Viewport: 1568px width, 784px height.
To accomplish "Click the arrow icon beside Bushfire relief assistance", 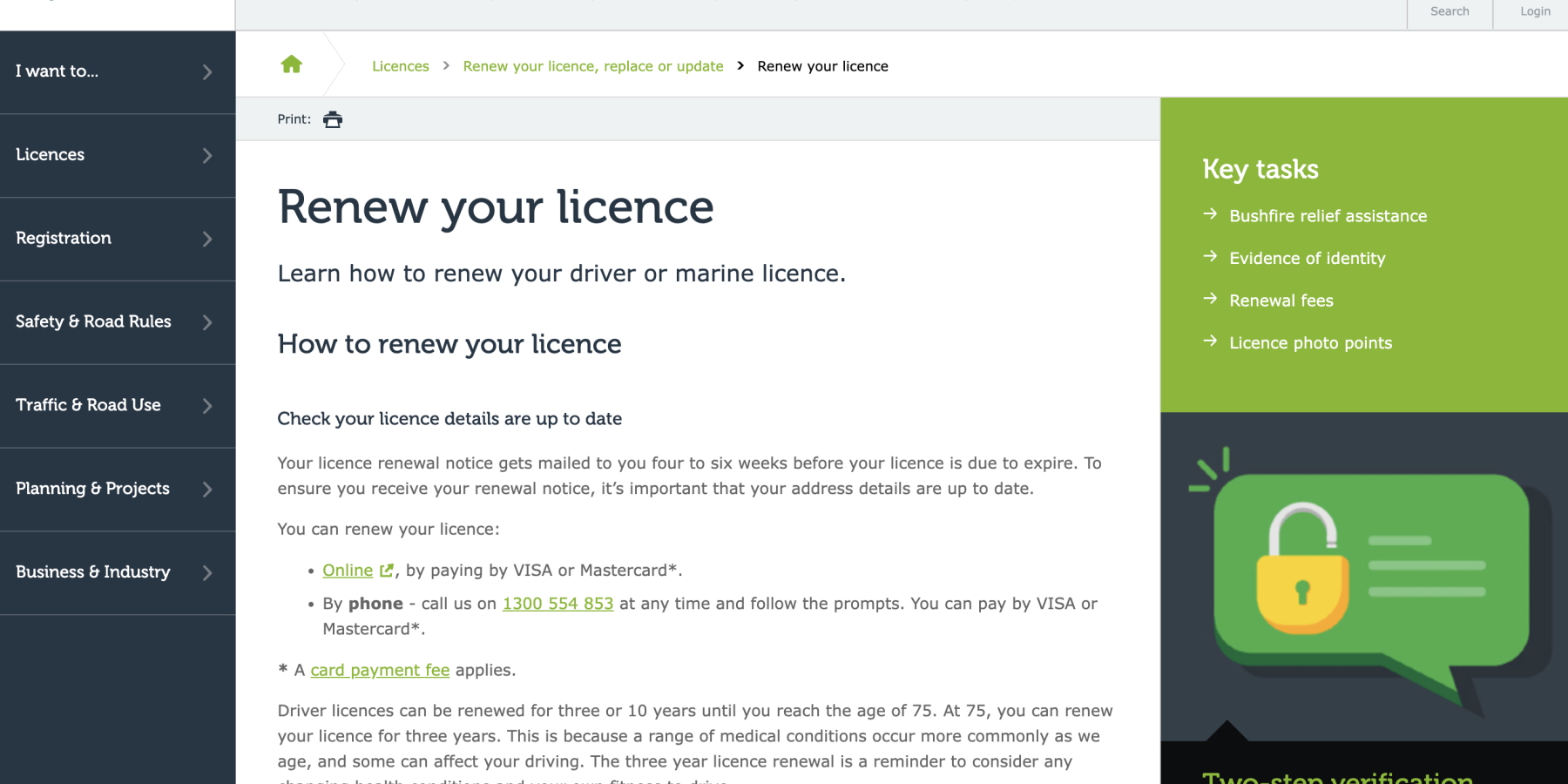I will pyautogui.click(x=1210, y=214).
